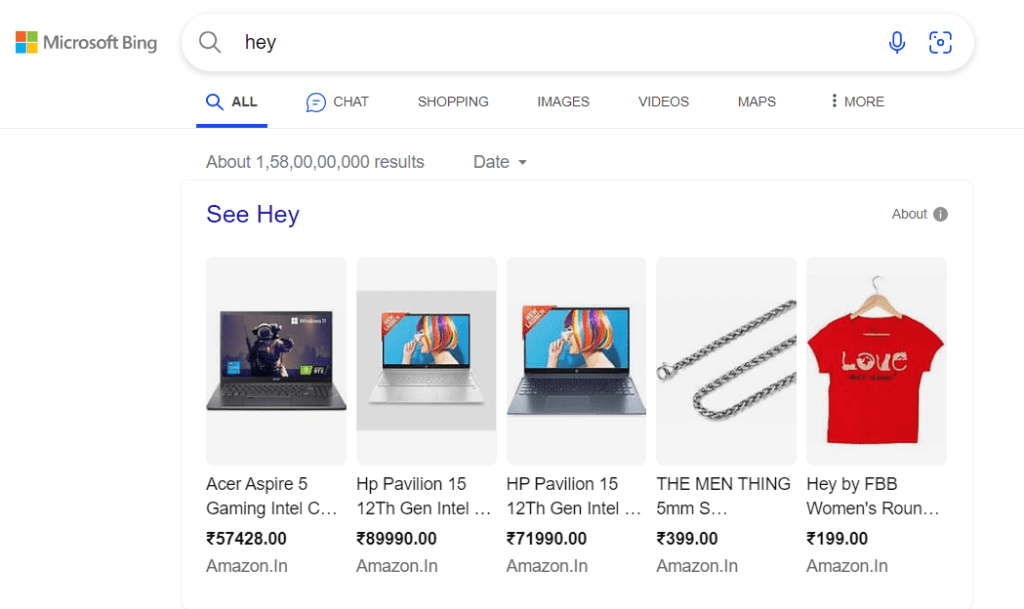The width and height of the screenshot is (1024, 609).
Task: Select the chat bubble icon beside CHAT
Action: point(314,101)
